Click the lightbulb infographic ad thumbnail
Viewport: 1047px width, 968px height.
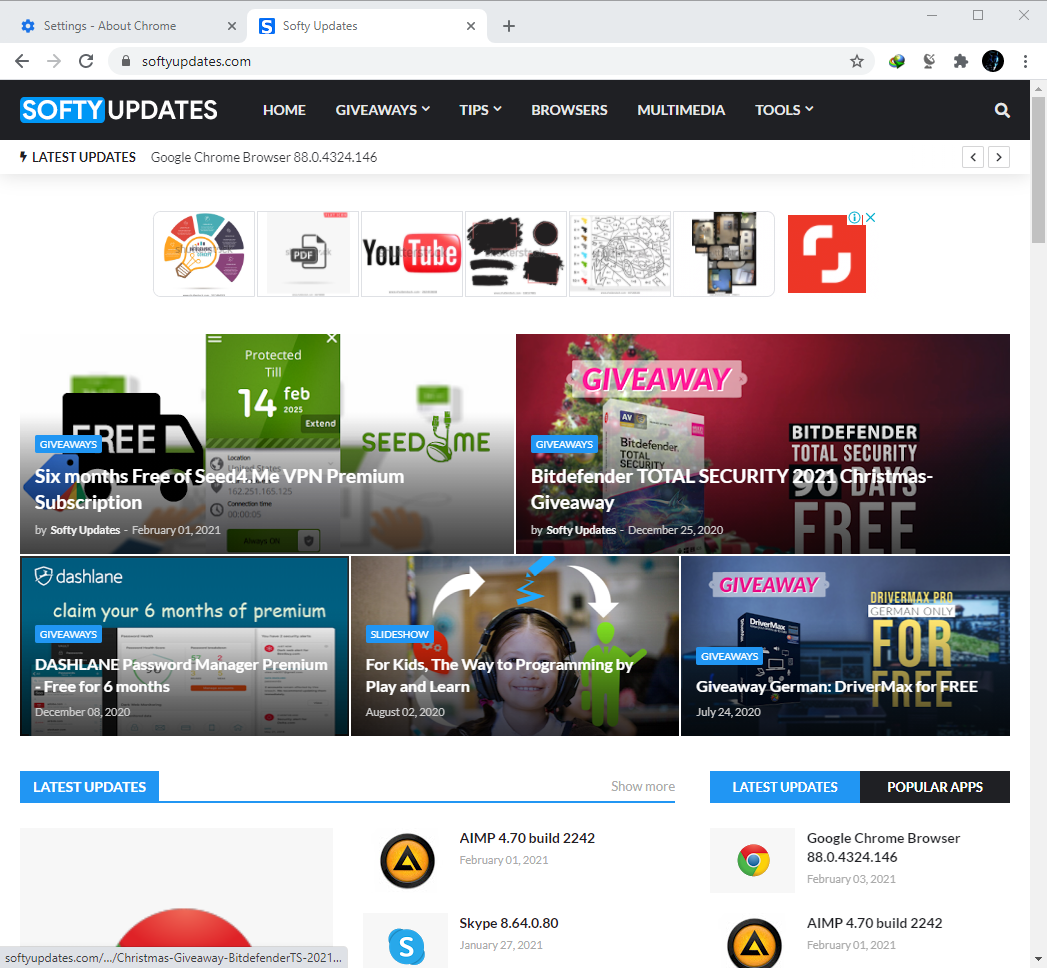(204, 254)
